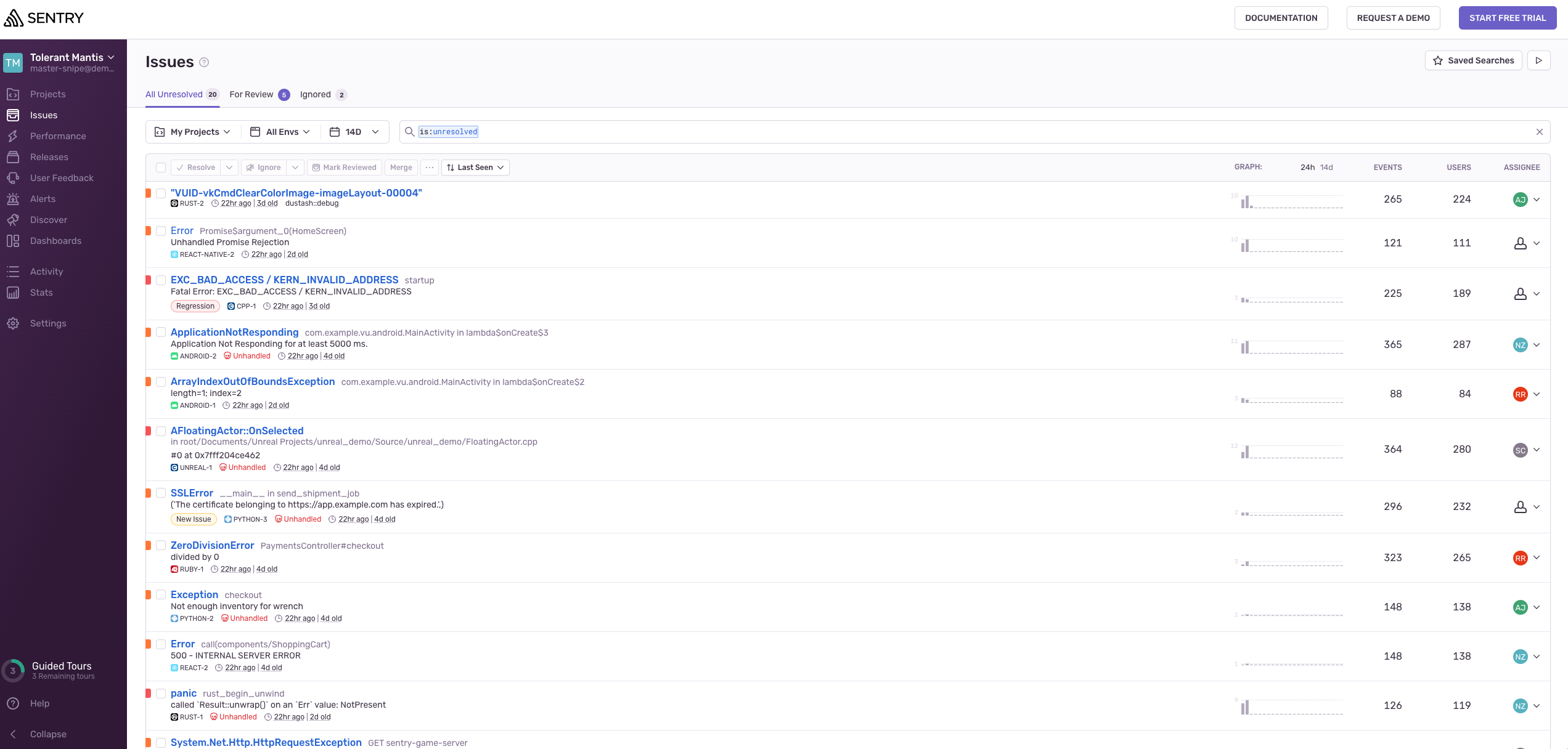Open Releases from the sidebar
This screenshot has height=749, width=1568.
[49, 157]
